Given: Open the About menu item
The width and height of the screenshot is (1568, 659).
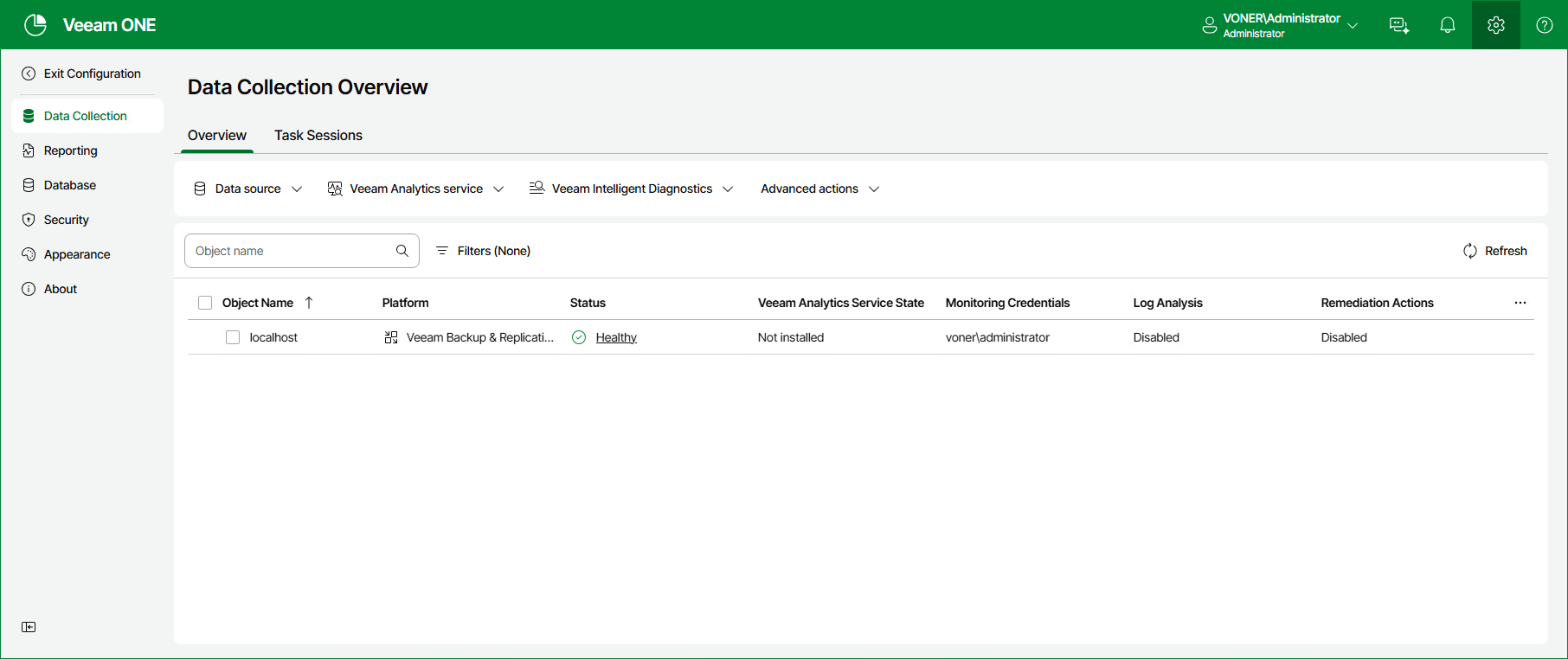Looking at the screenshot, I should (87, 289).
